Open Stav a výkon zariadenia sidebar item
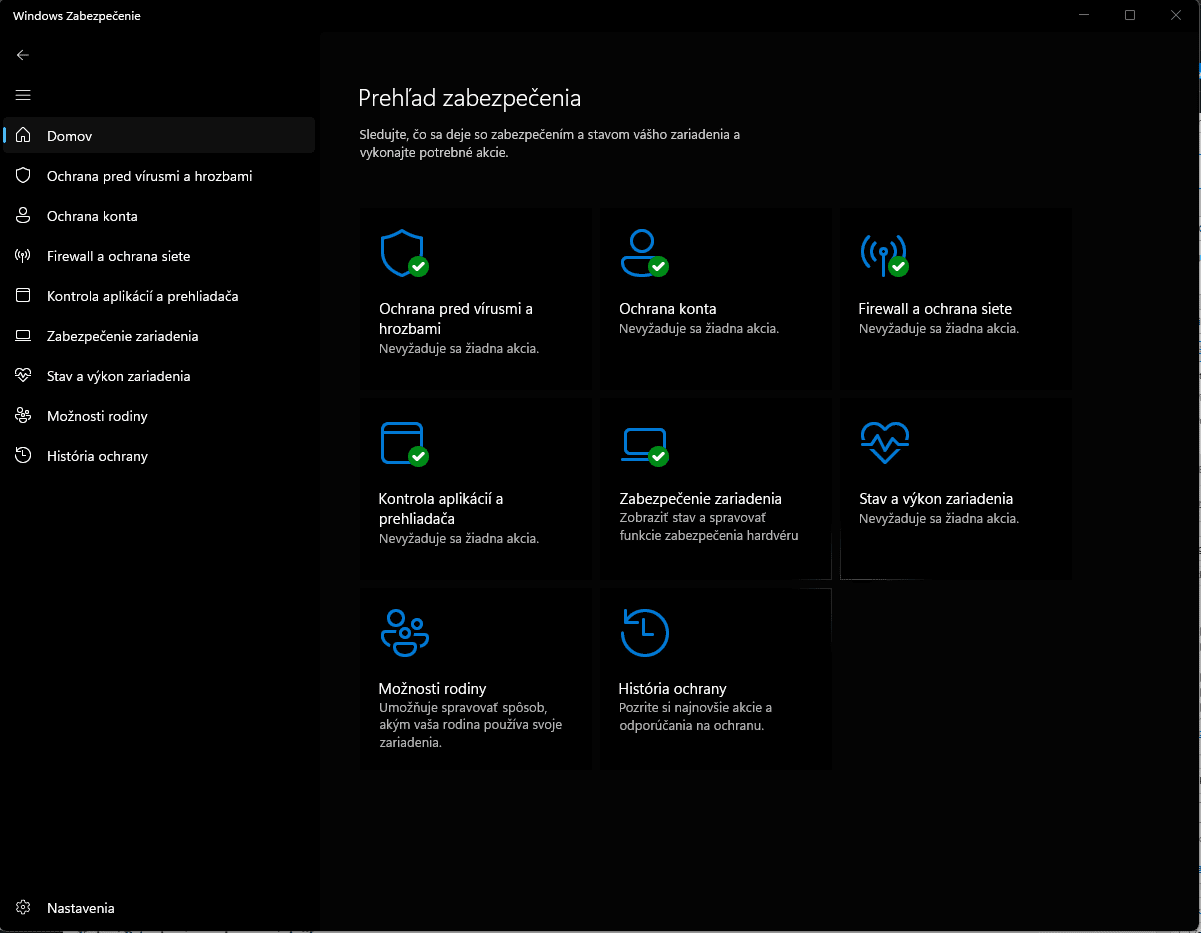Image resolution: width=1201 pixels, height=933 pixels. click(118, 376)
